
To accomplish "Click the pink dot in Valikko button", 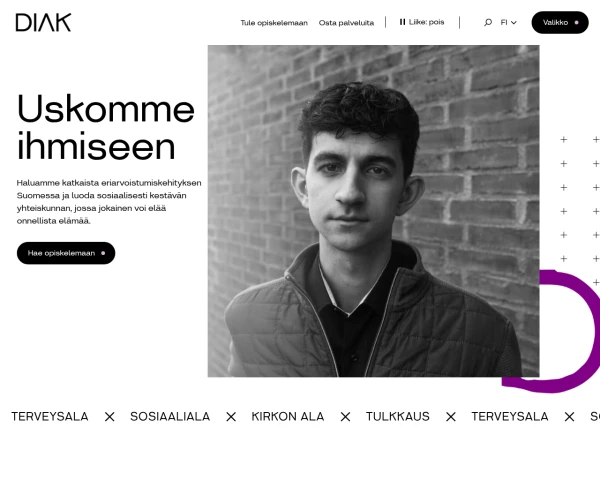I will click(576, 23).
